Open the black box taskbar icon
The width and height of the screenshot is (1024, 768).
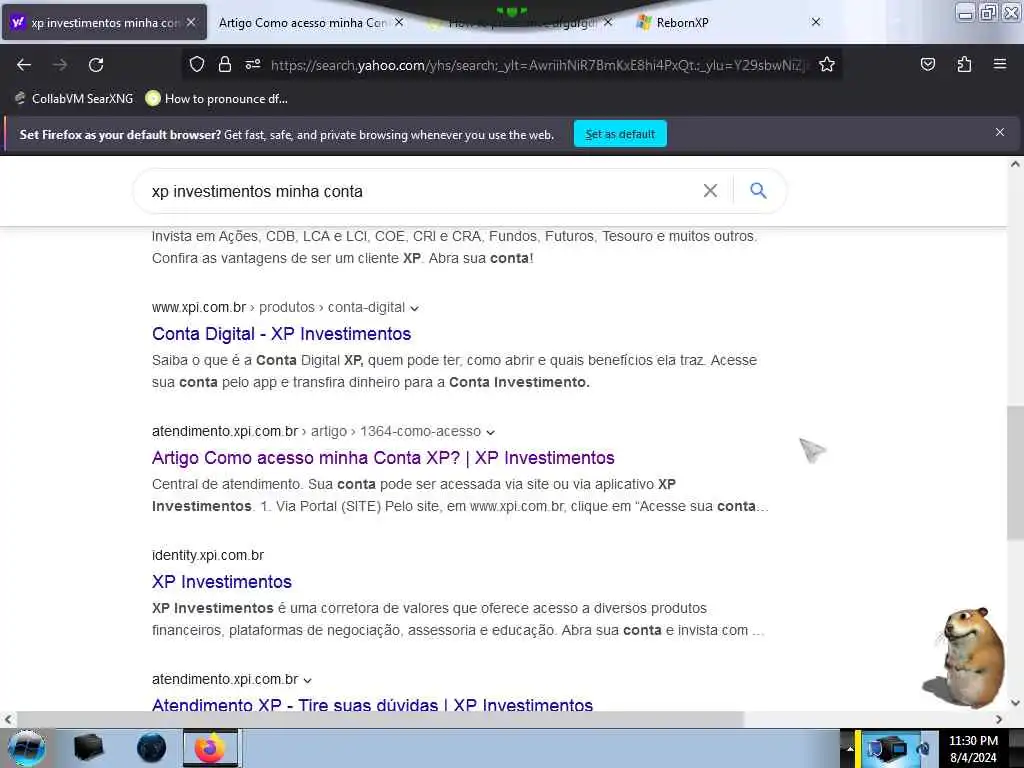click(88, 748)
